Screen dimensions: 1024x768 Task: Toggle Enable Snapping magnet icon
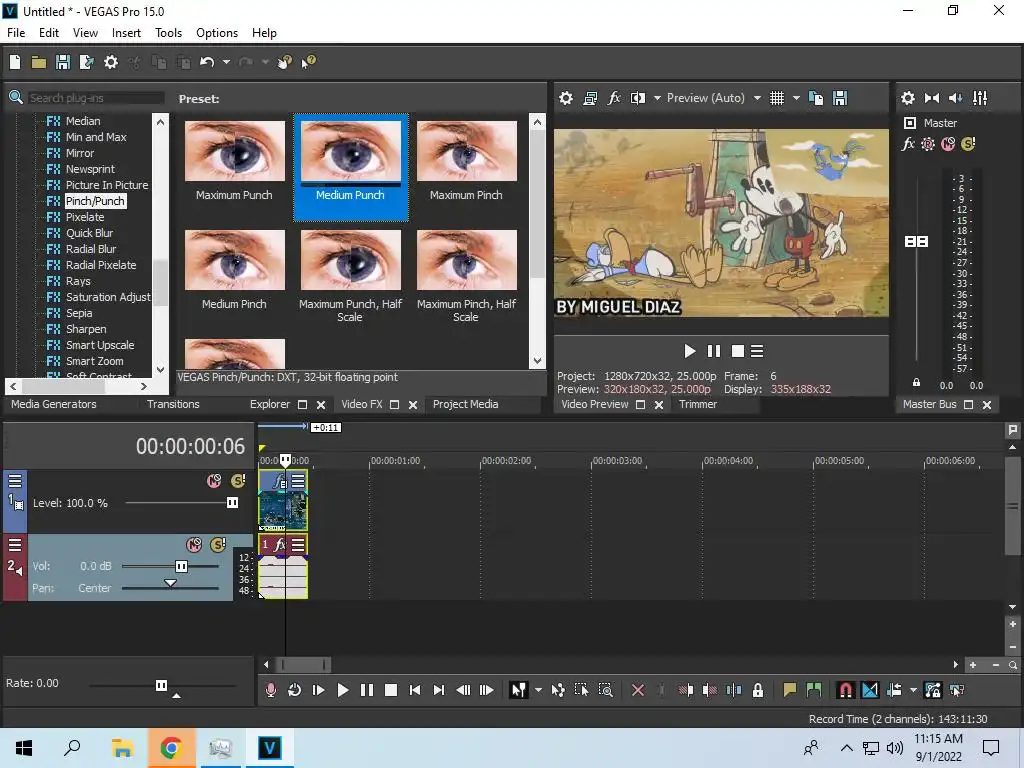845,690
